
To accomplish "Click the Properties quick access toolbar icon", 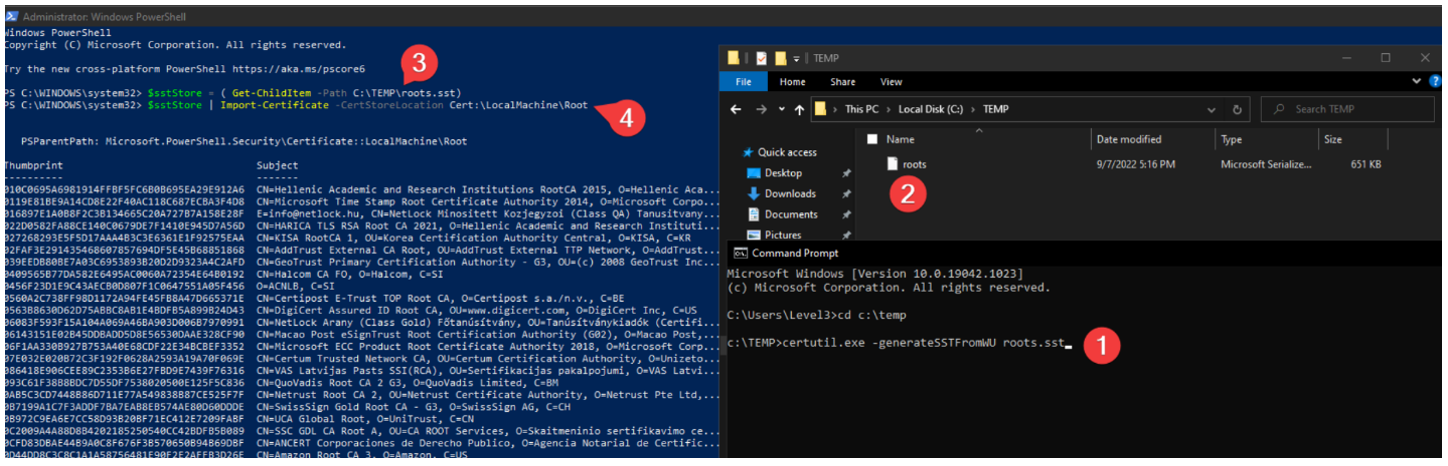I will click(x=759, y=58).
